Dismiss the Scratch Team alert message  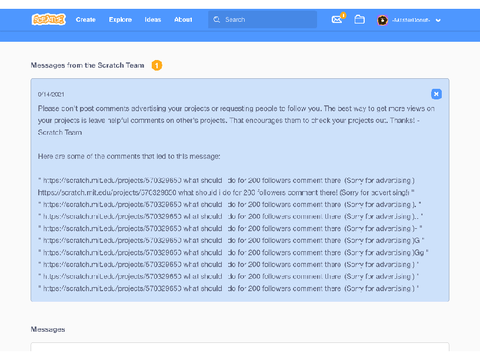[x=436, y=94]
